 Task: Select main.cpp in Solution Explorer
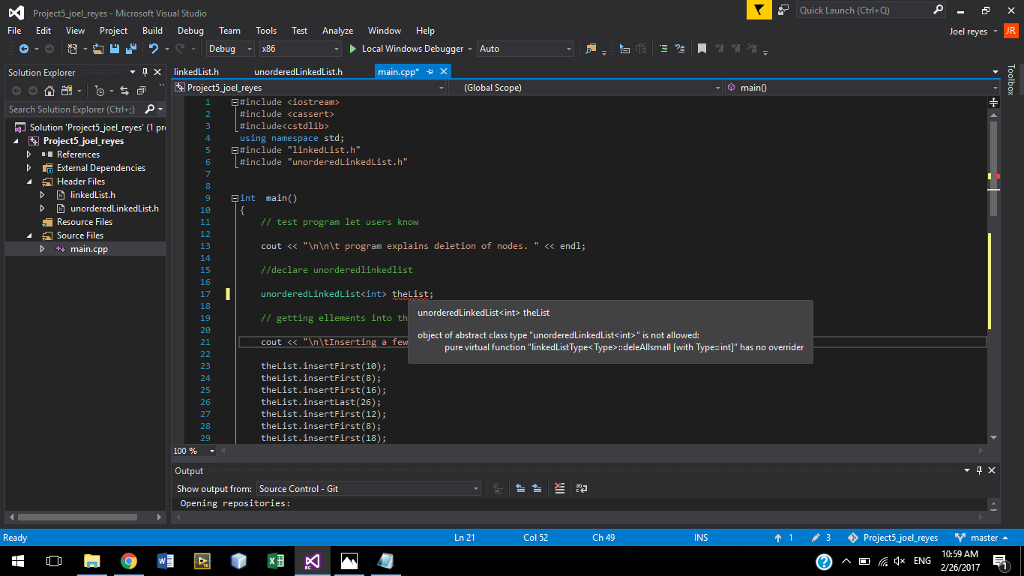pos(88,249)
